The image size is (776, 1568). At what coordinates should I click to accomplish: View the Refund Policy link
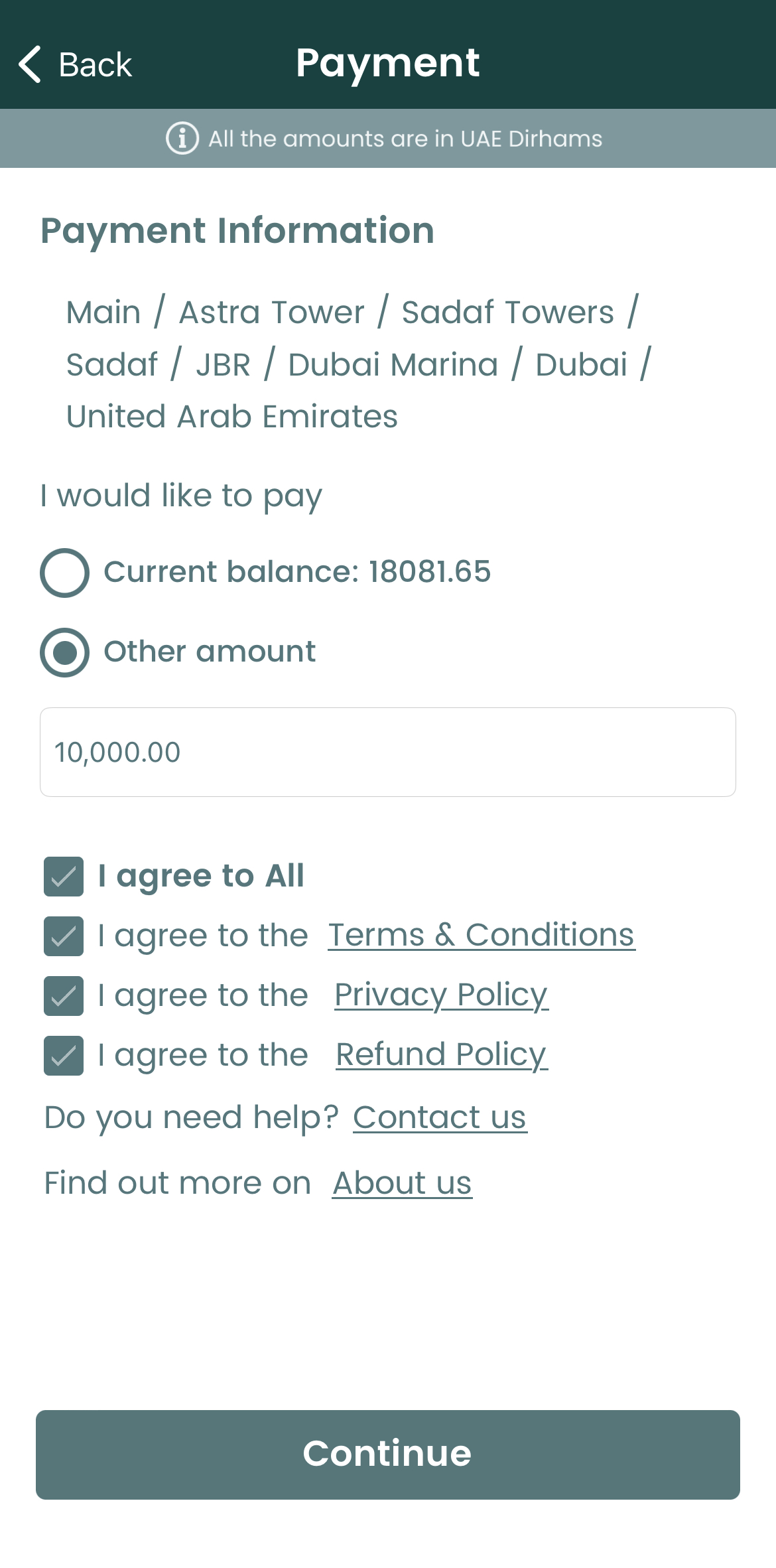click(441, 1054)
